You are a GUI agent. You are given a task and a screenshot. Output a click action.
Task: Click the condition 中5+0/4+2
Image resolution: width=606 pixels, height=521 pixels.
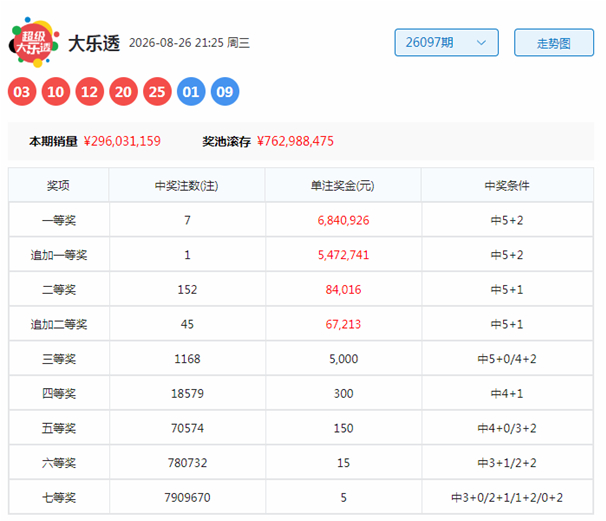click(507, 359)
